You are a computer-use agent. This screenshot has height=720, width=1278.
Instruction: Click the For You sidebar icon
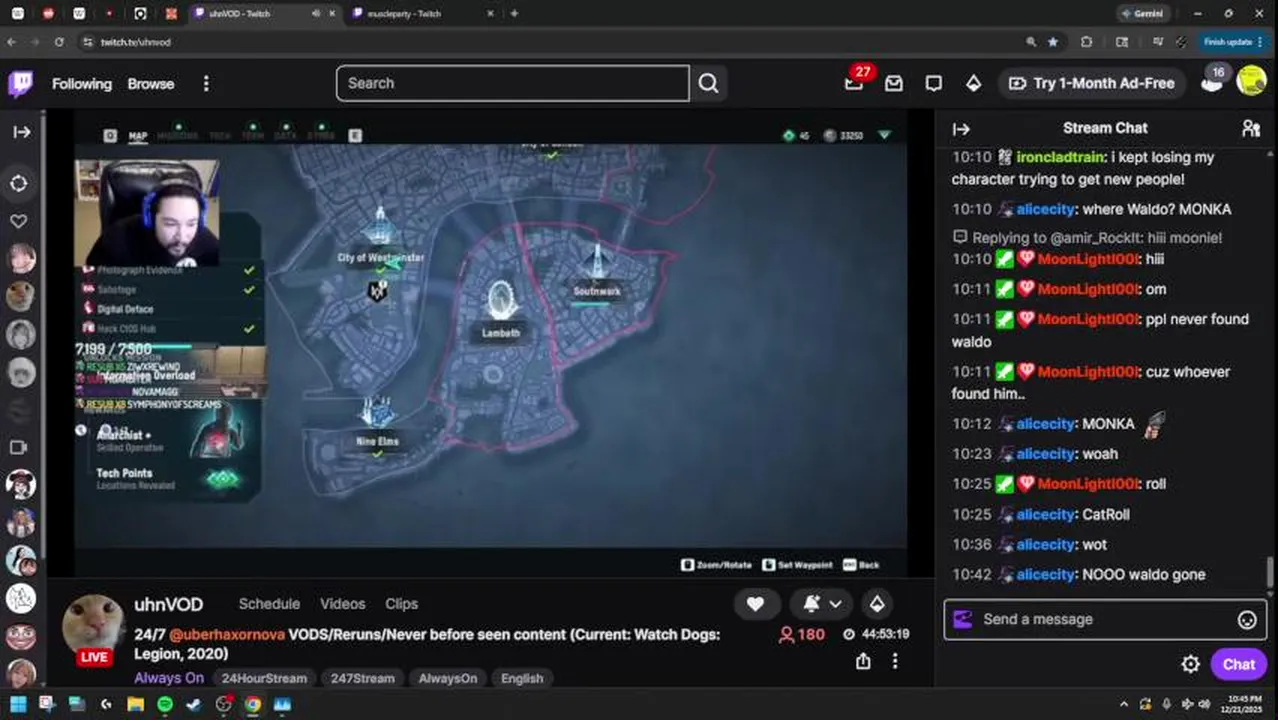19,183
